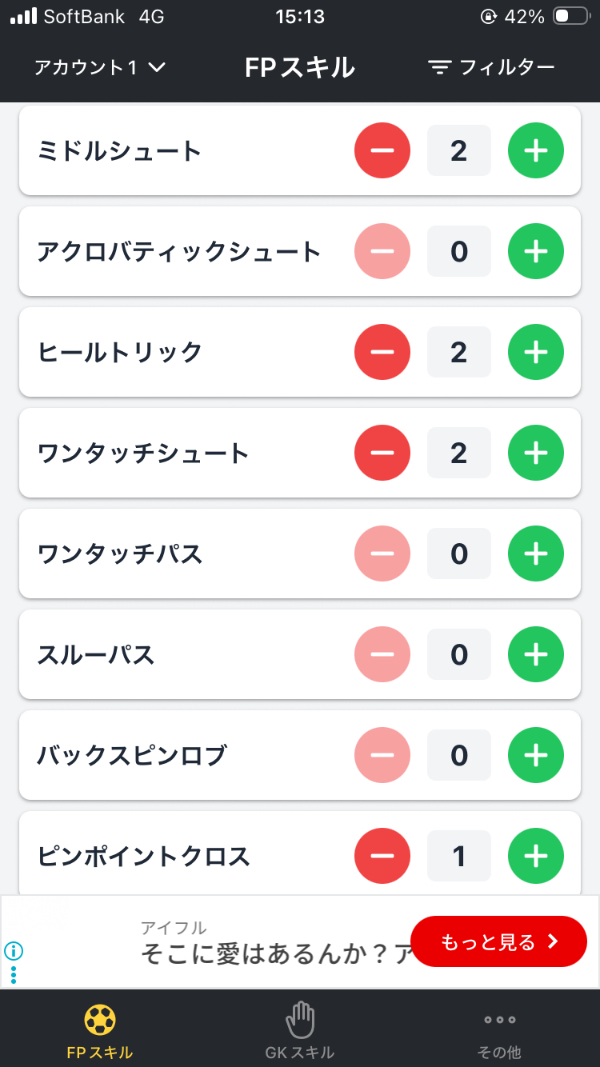
Task: Decrease ワンタッチシュート count by one
Action: point(382,453)
